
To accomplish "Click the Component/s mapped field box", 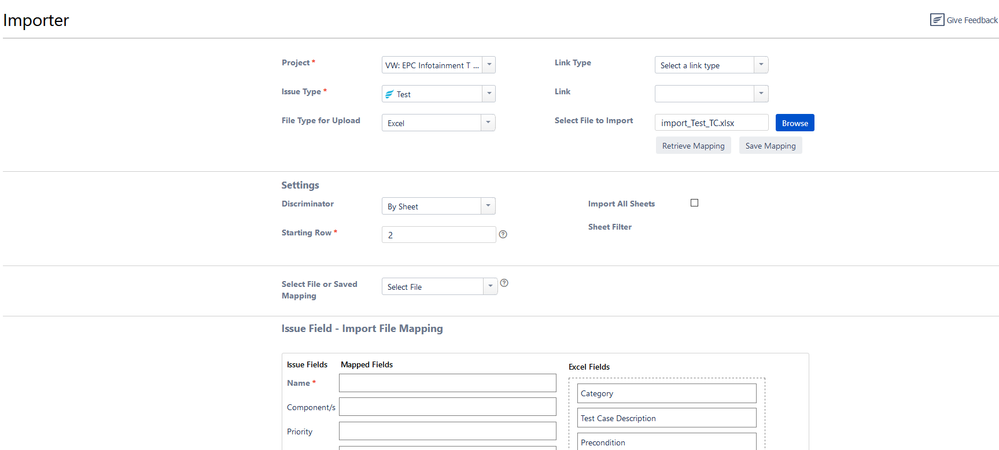I will tap(448, 407).
